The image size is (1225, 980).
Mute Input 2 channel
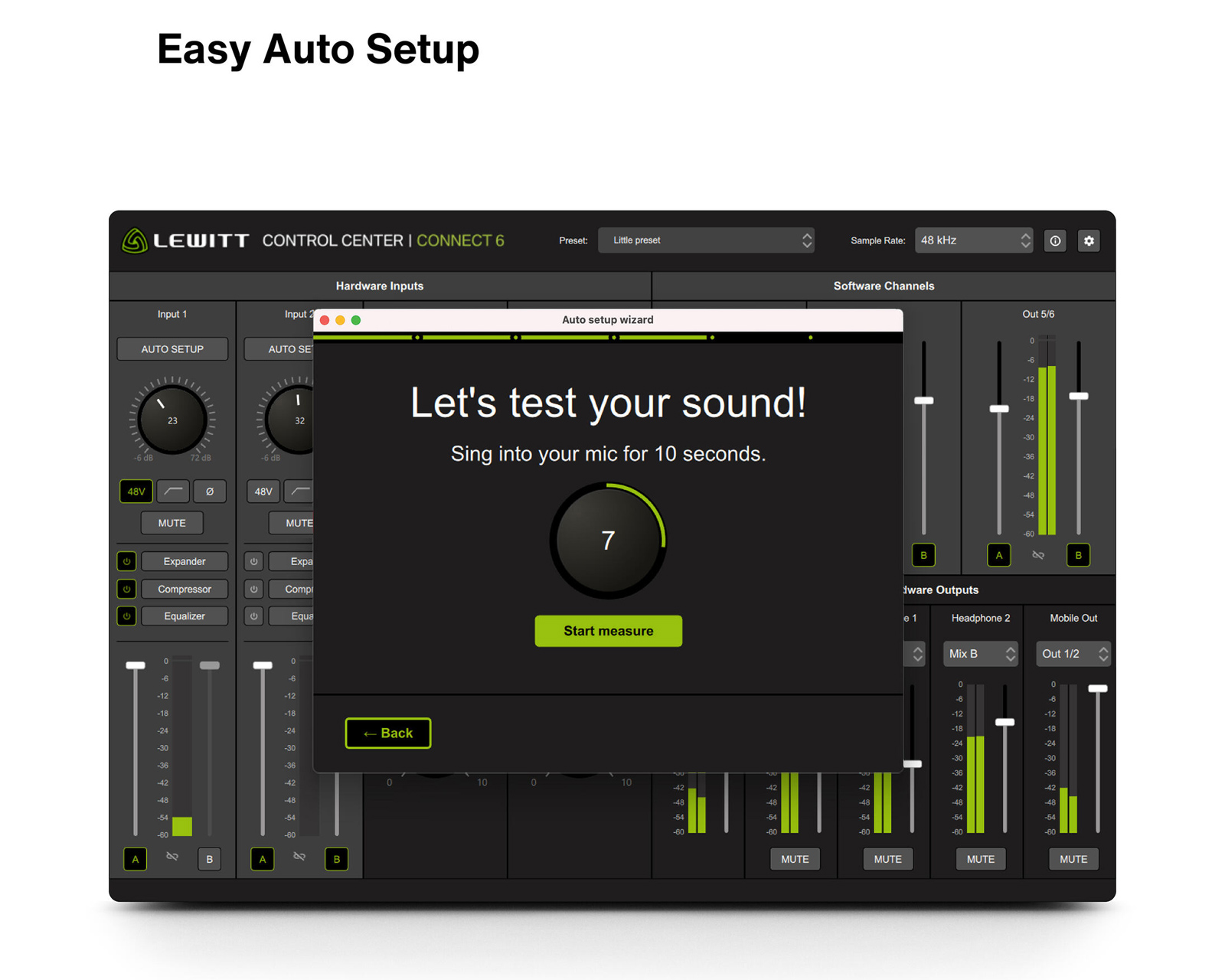point(292,523)
